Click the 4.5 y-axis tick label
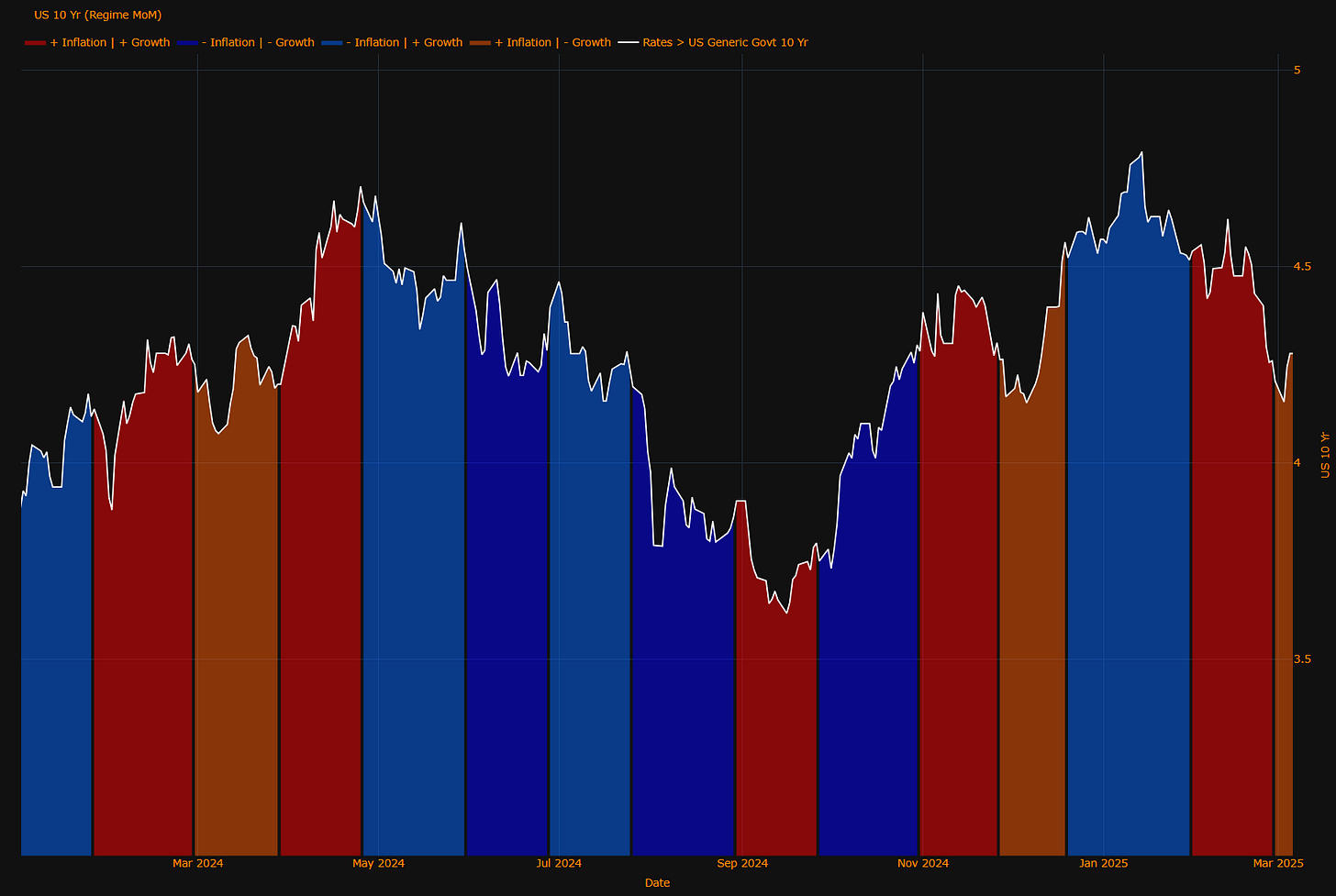 1301,267
